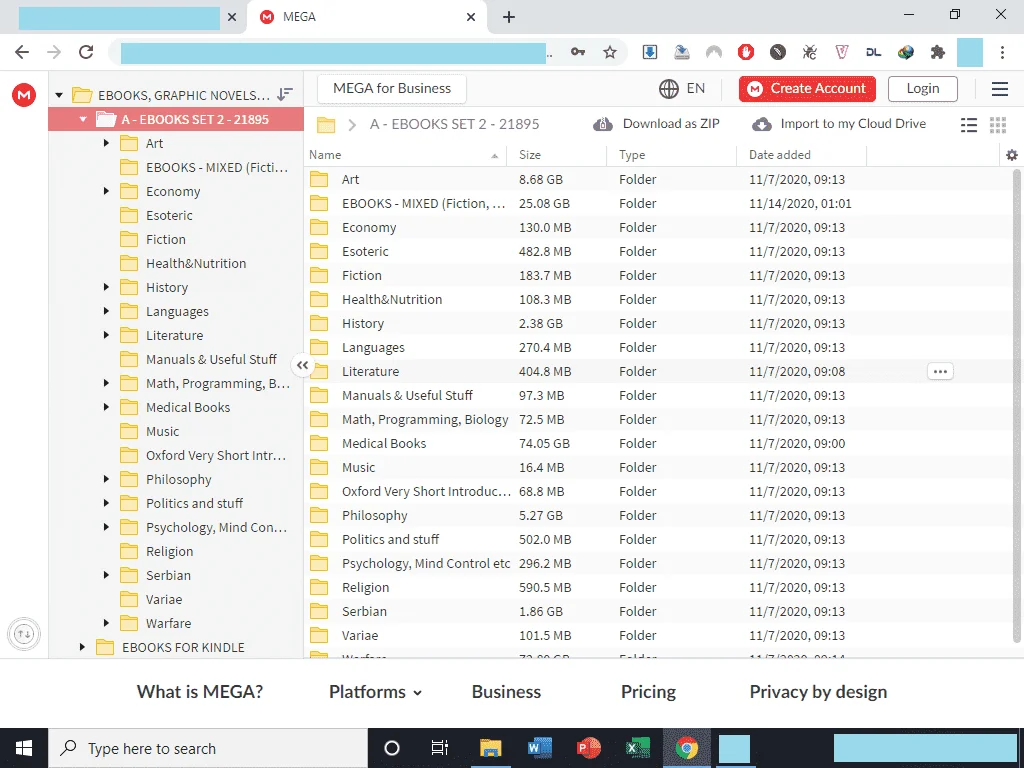
Task: Sort by the Date added column header
Action: 779,155
